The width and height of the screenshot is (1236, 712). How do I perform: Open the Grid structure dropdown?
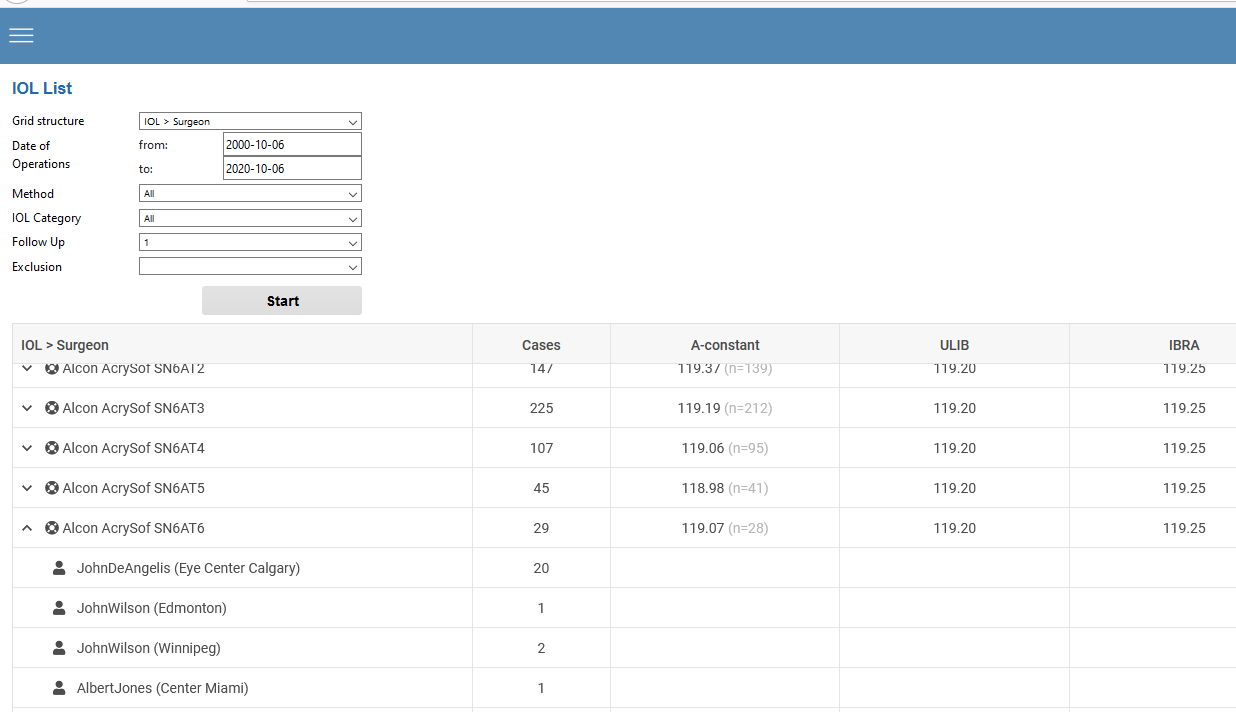[250, 121]
